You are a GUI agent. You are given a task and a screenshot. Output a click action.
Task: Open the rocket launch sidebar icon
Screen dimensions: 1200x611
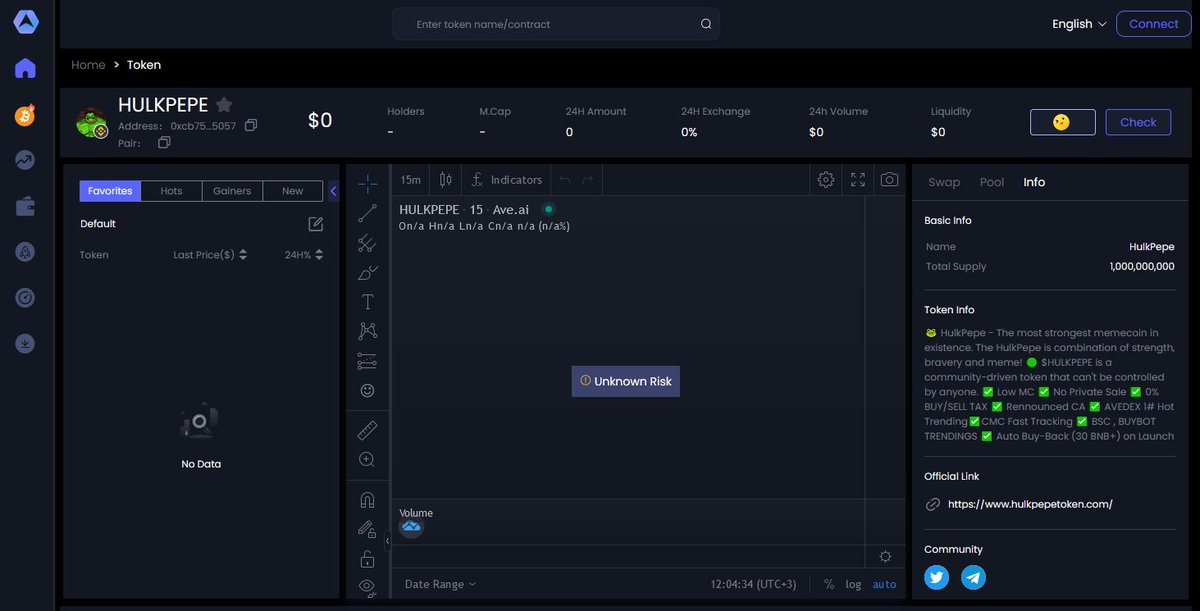click(x=25, y=252)
